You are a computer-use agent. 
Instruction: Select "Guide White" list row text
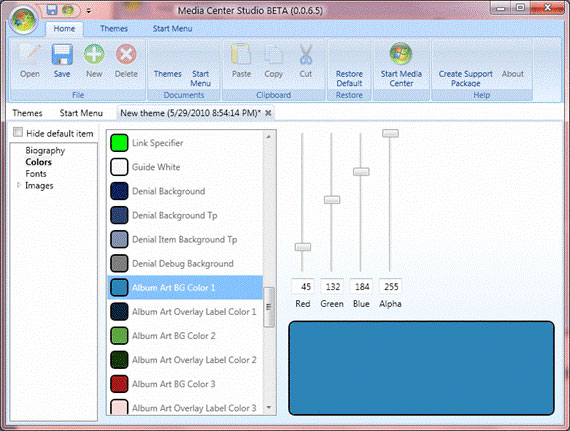click(x=156, y=167)
